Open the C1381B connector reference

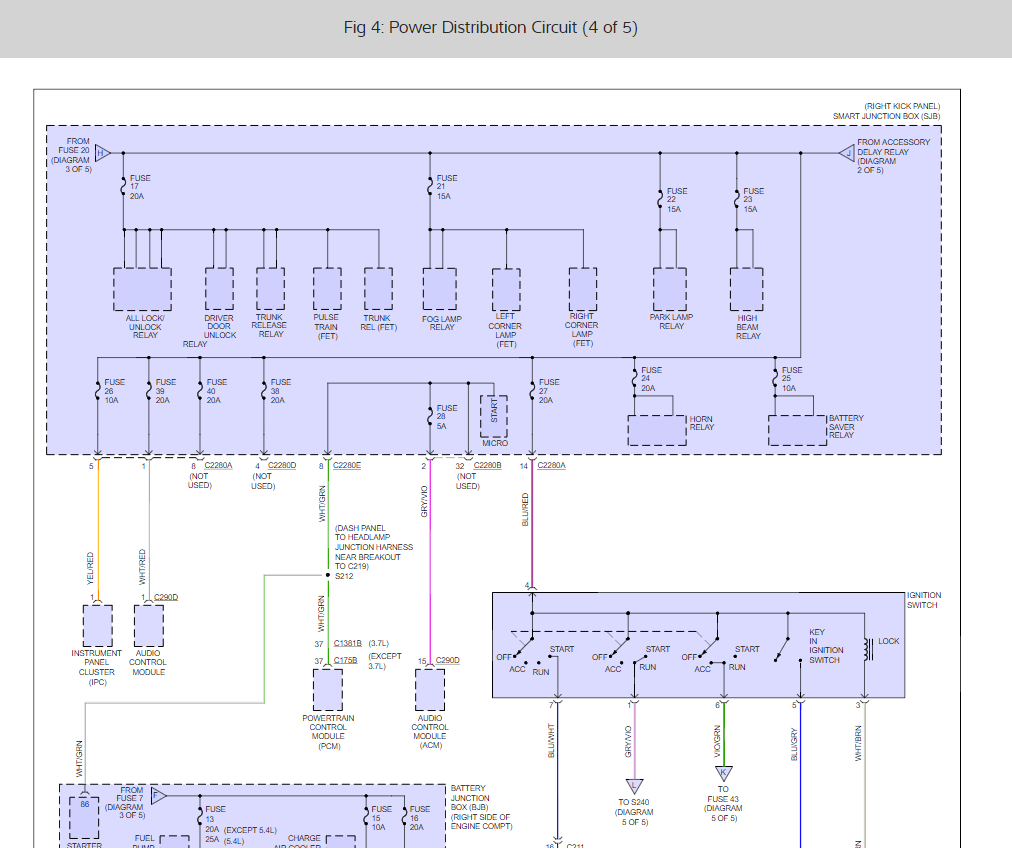pos(348,643)
